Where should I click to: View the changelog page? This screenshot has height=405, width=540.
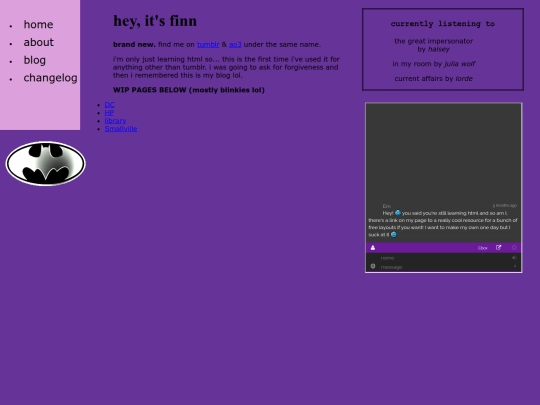tap(50, 78)
